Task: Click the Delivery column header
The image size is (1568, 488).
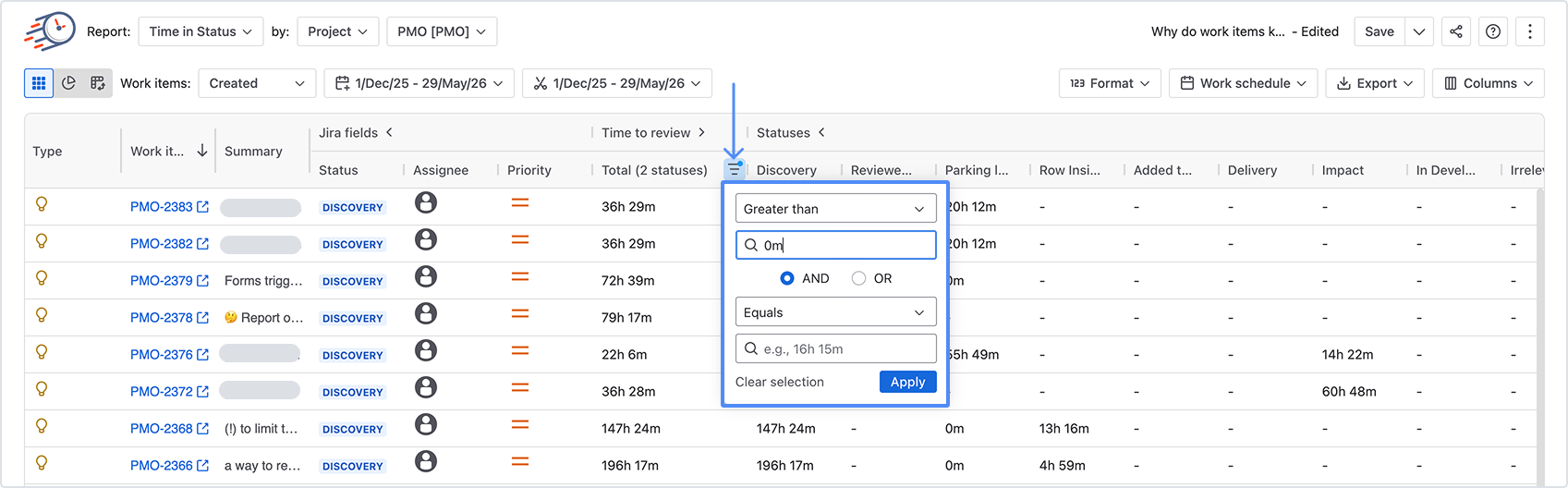Action: click(x=1252, y=170)
